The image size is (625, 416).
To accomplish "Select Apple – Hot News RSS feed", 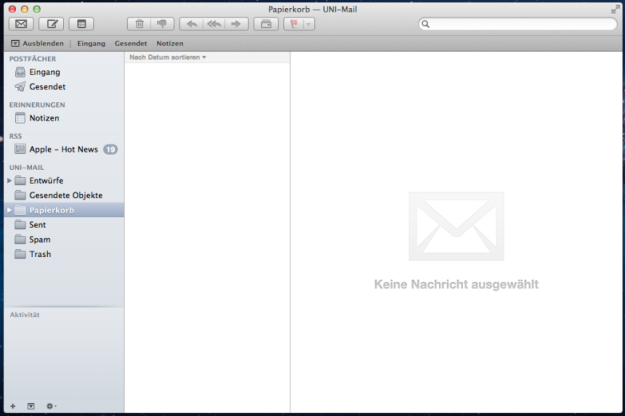I will [63, 149].
